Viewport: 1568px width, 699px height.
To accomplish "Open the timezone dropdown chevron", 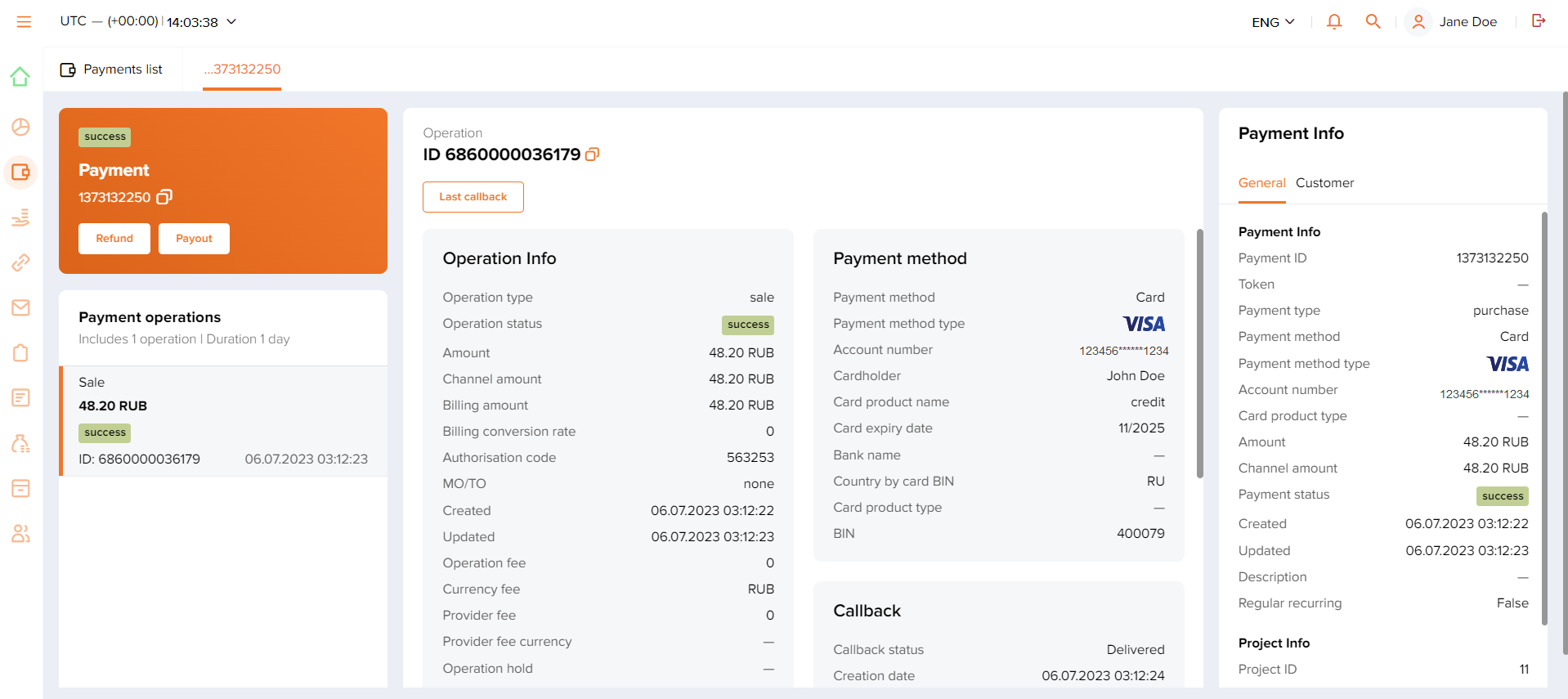I will tap(231, 22).
